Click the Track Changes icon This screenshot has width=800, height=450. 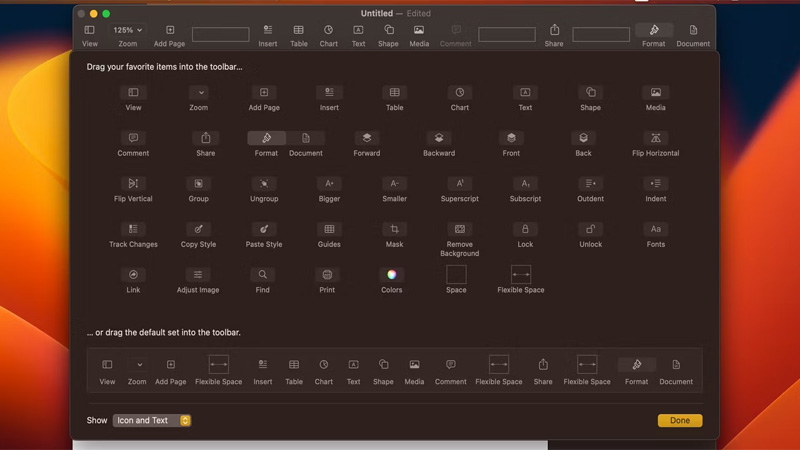[x=133, y=229]
